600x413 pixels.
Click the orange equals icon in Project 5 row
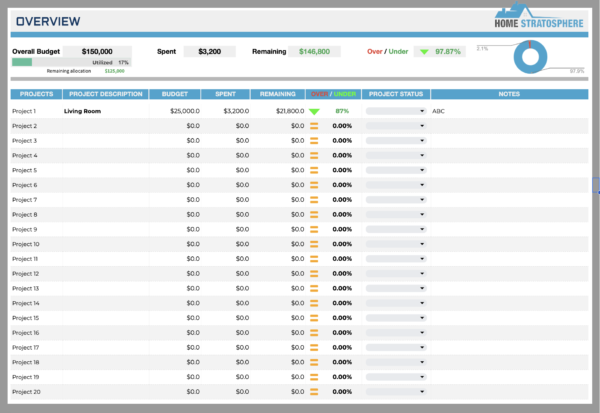tap(314, 170)
